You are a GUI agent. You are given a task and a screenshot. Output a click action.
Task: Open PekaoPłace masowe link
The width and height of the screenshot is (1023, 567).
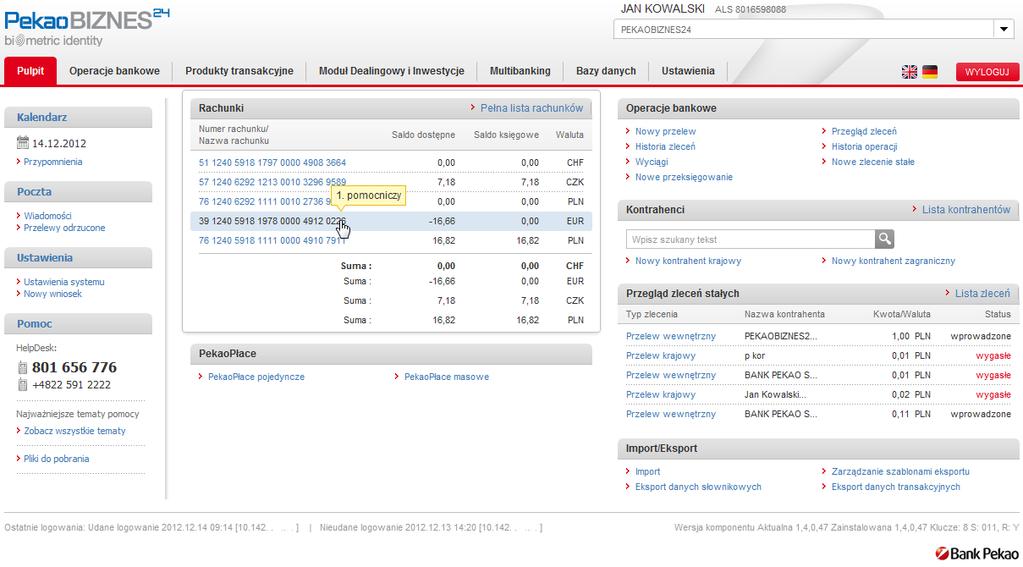(x=446, y=377)
